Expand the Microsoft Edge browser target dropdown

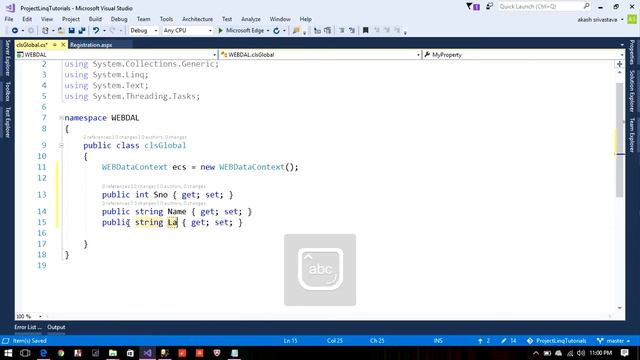click(268, 31)
